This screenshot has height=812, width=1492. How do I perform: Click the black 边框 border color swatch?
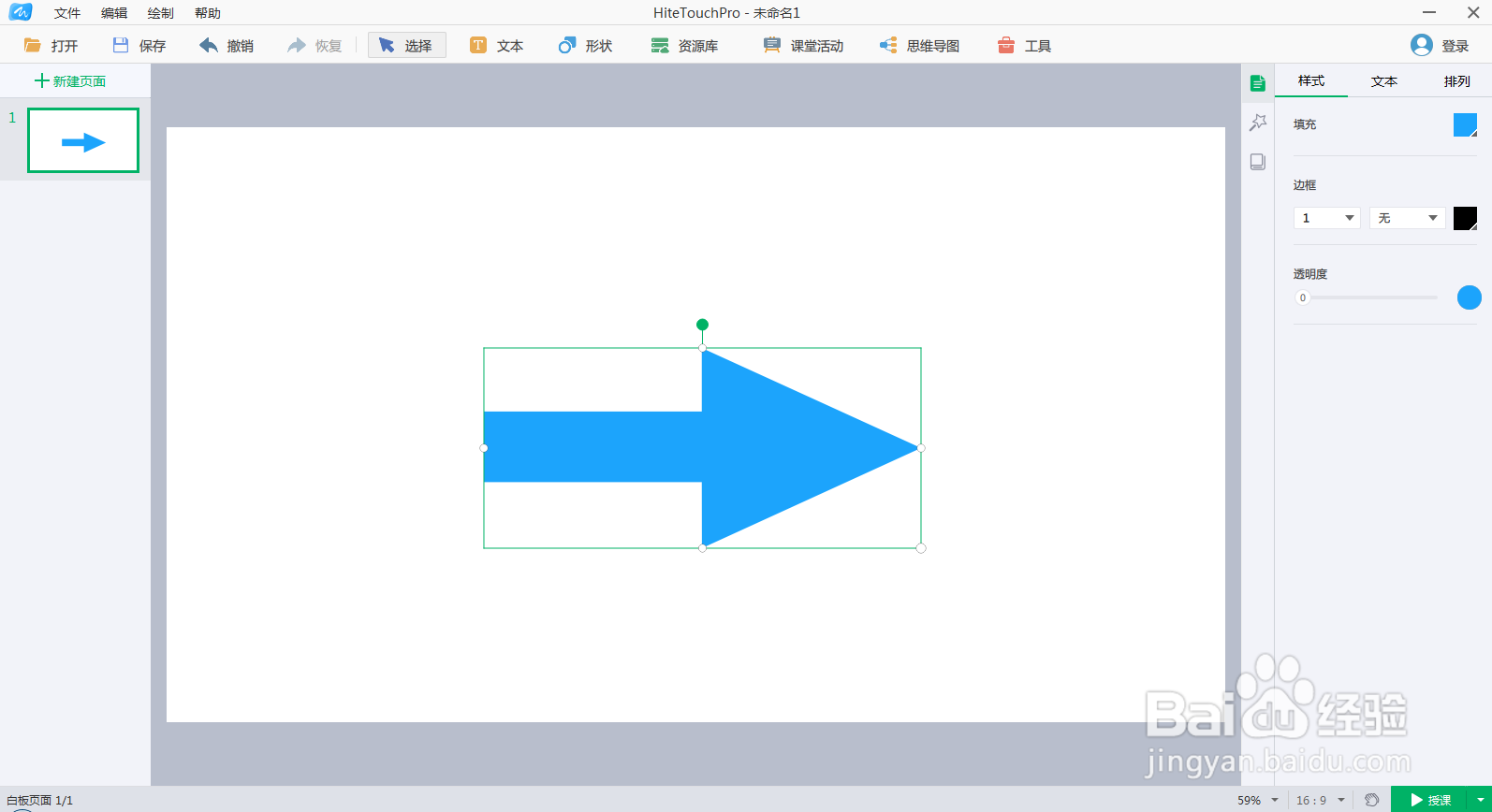point(1465,218)
